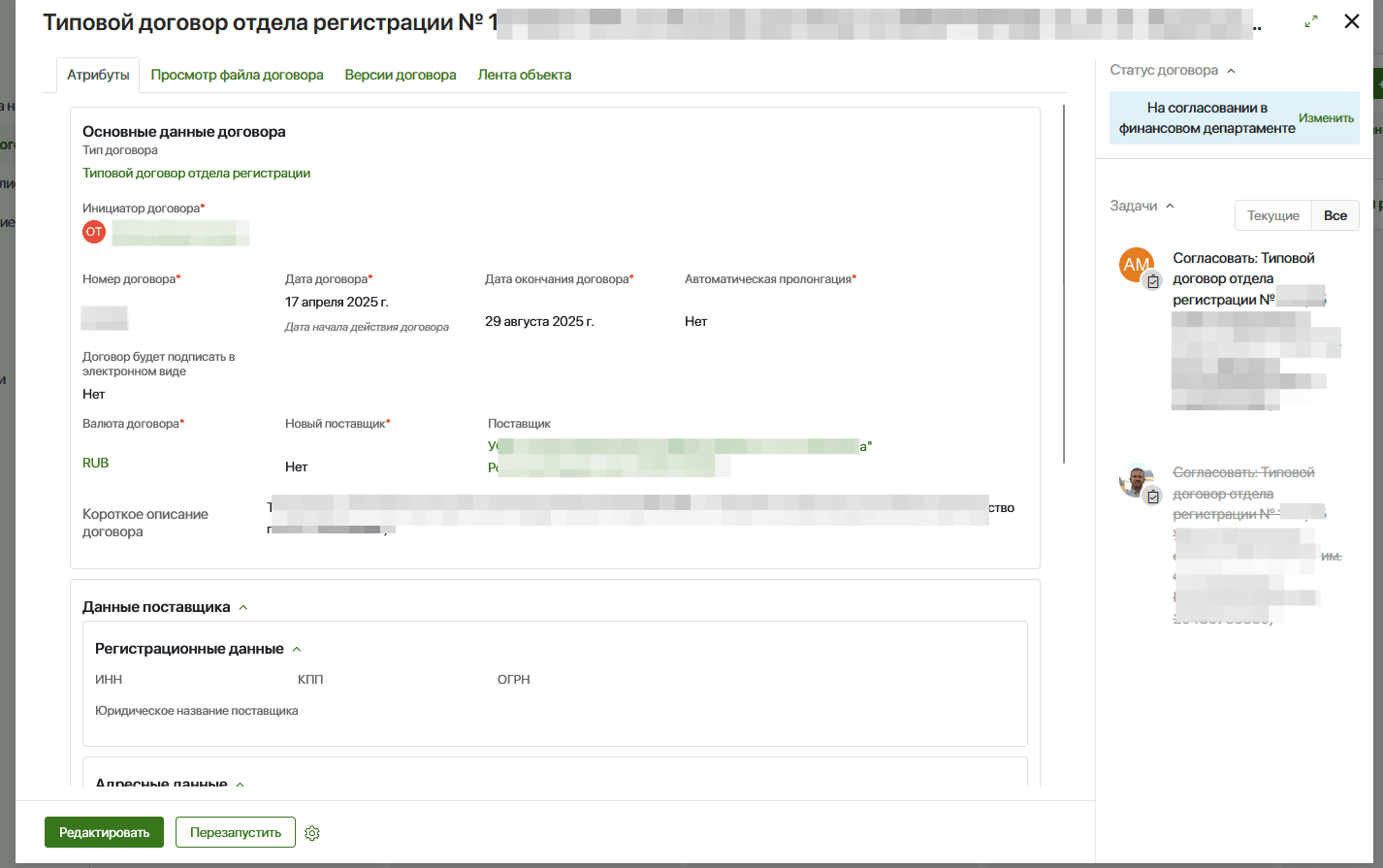Switch to the Версии договора tab
This screenshot has height=868, width=1383.
(x=400, y=75)
